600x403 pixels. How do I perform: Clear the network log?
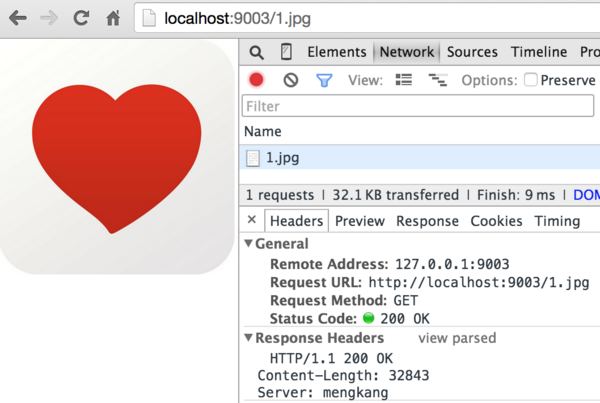(x=290, y=80)
